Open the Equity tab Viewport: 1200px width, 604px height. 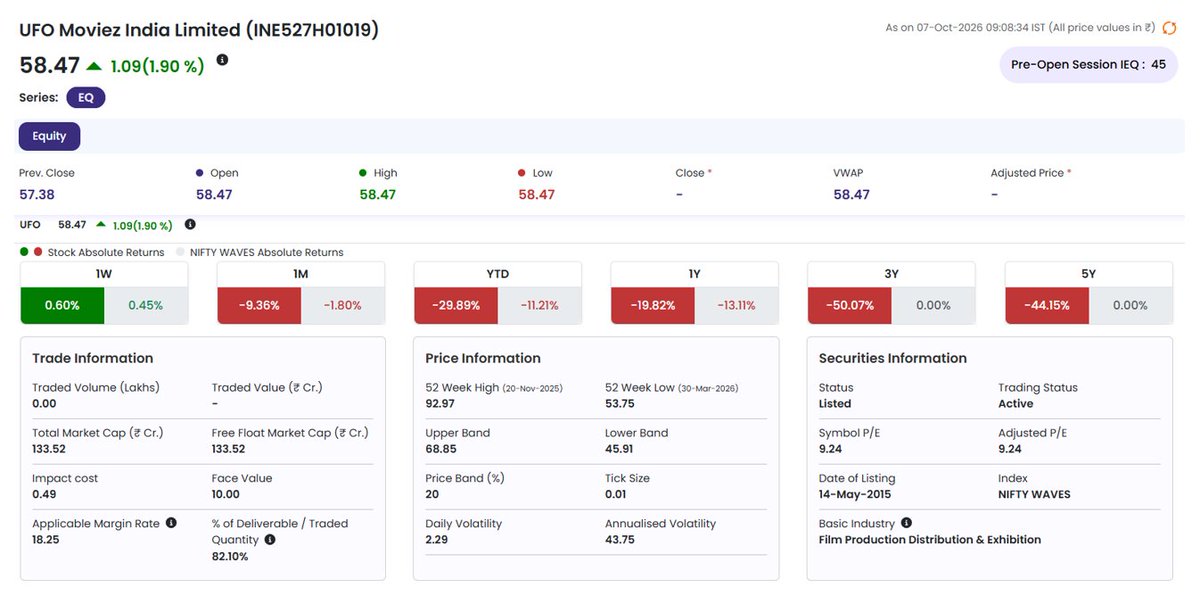click(49, 136)
